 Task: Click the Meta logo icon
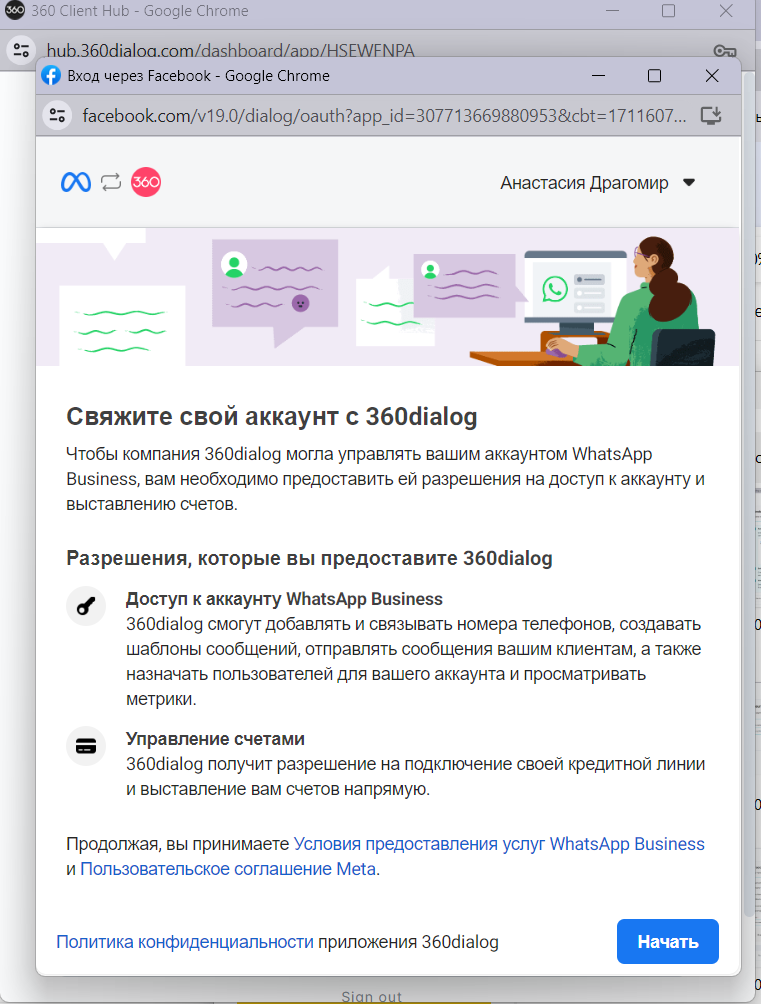76,182
